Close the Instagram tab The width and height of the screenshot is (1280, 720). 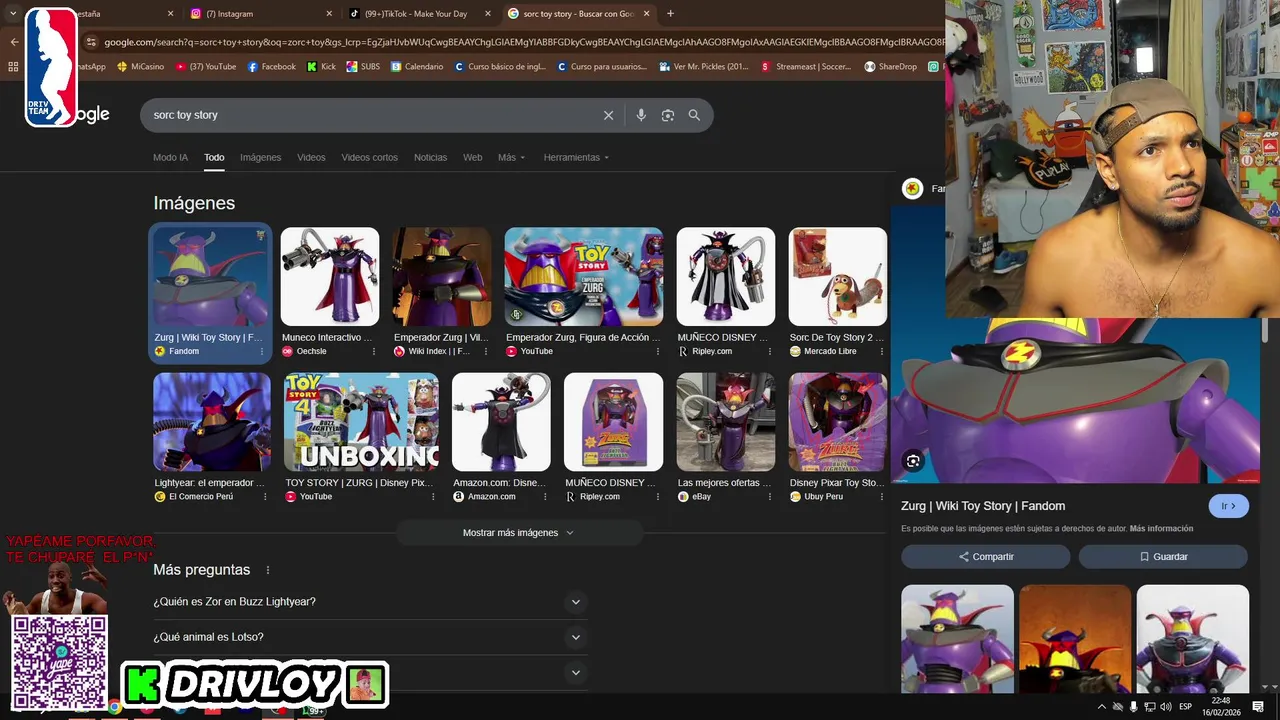click(x=329, y=14)
